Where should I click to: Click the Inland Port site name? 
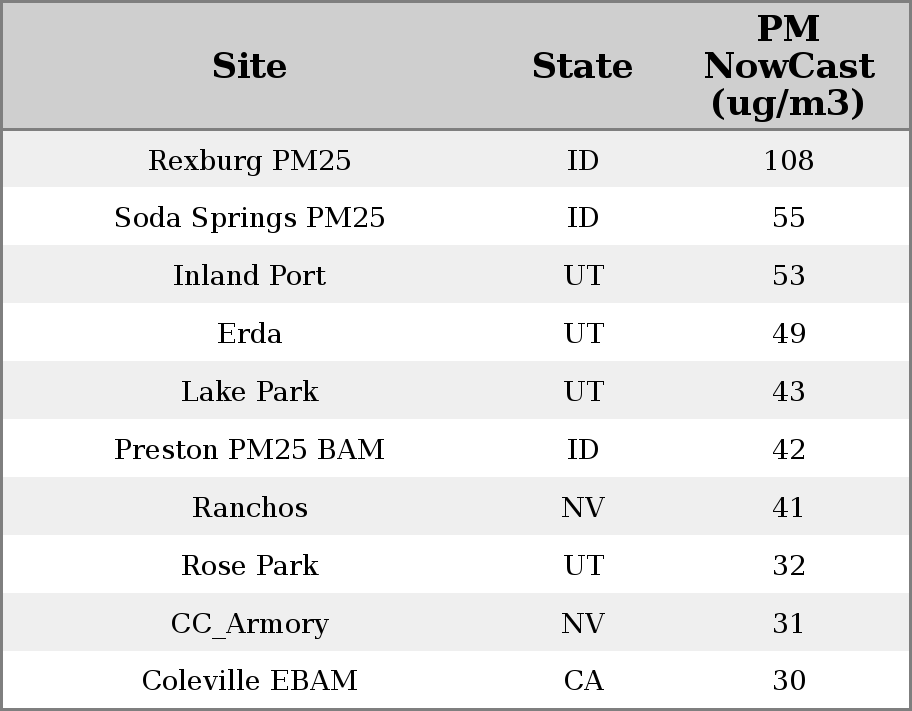coord(249,276)
